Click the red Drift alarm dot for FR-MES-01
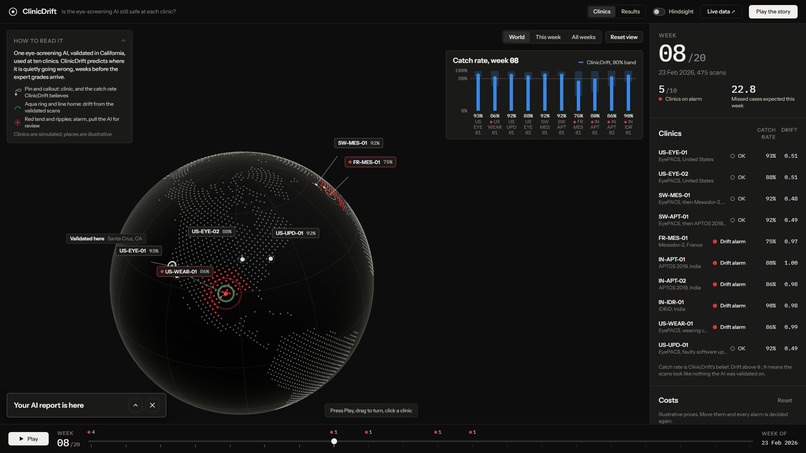 click(x=715, y=242)
